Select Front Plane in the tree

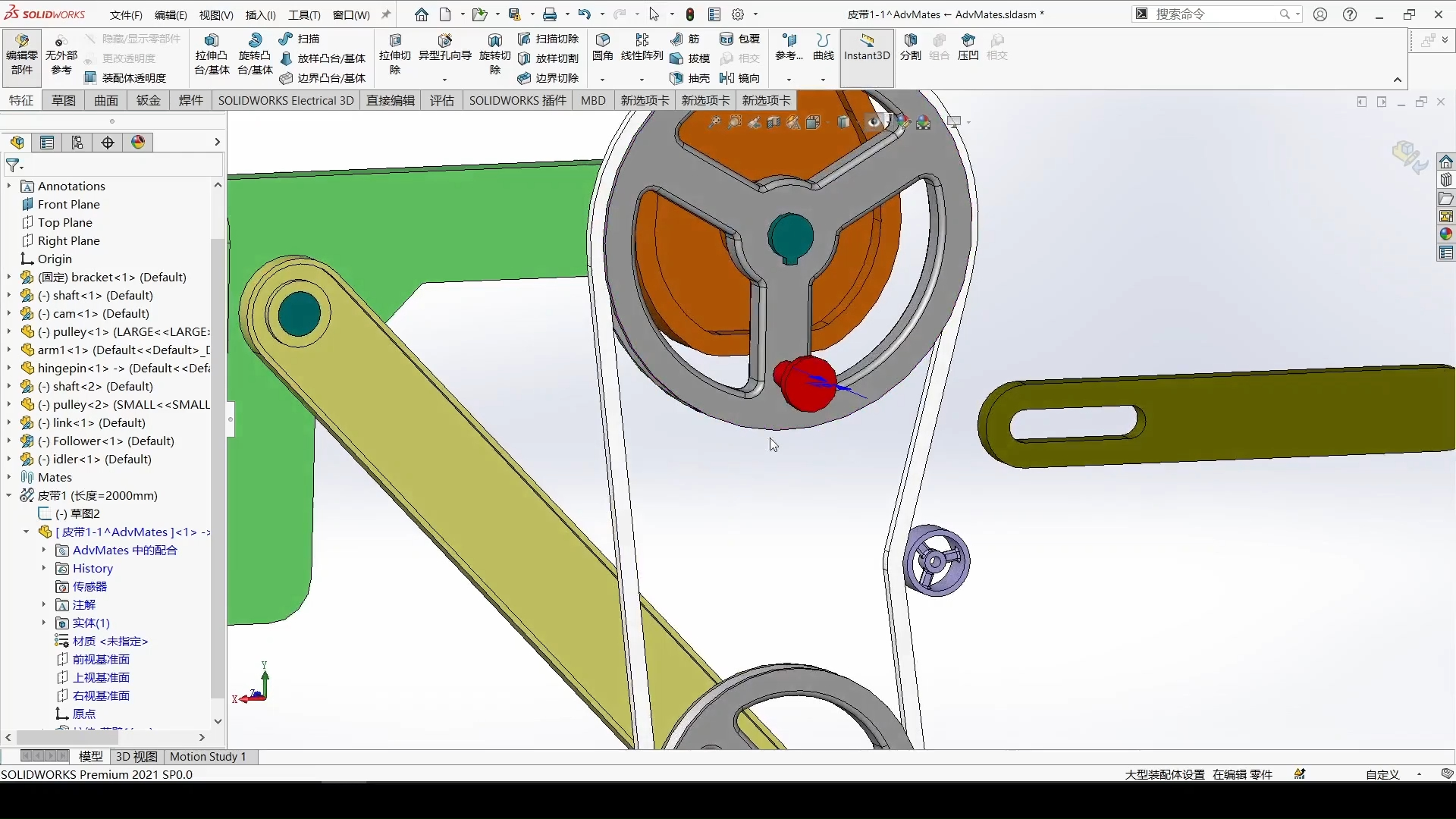pyautogui.click(x=71, y=203)
